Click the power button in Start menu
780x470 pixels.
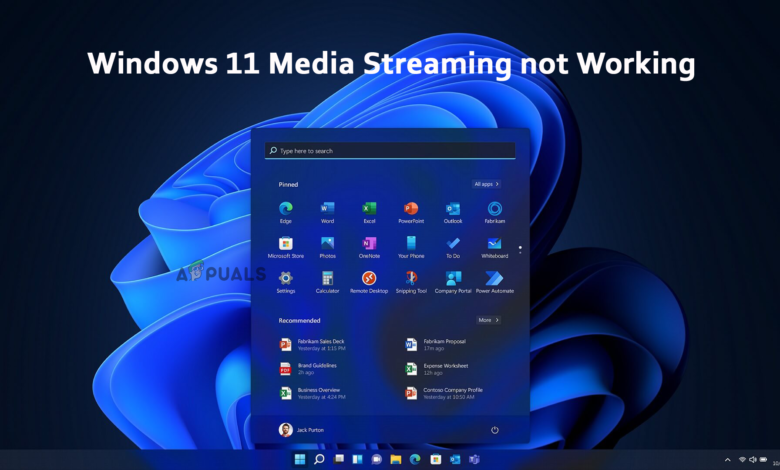pyautogui.click(x=494, y=430)
